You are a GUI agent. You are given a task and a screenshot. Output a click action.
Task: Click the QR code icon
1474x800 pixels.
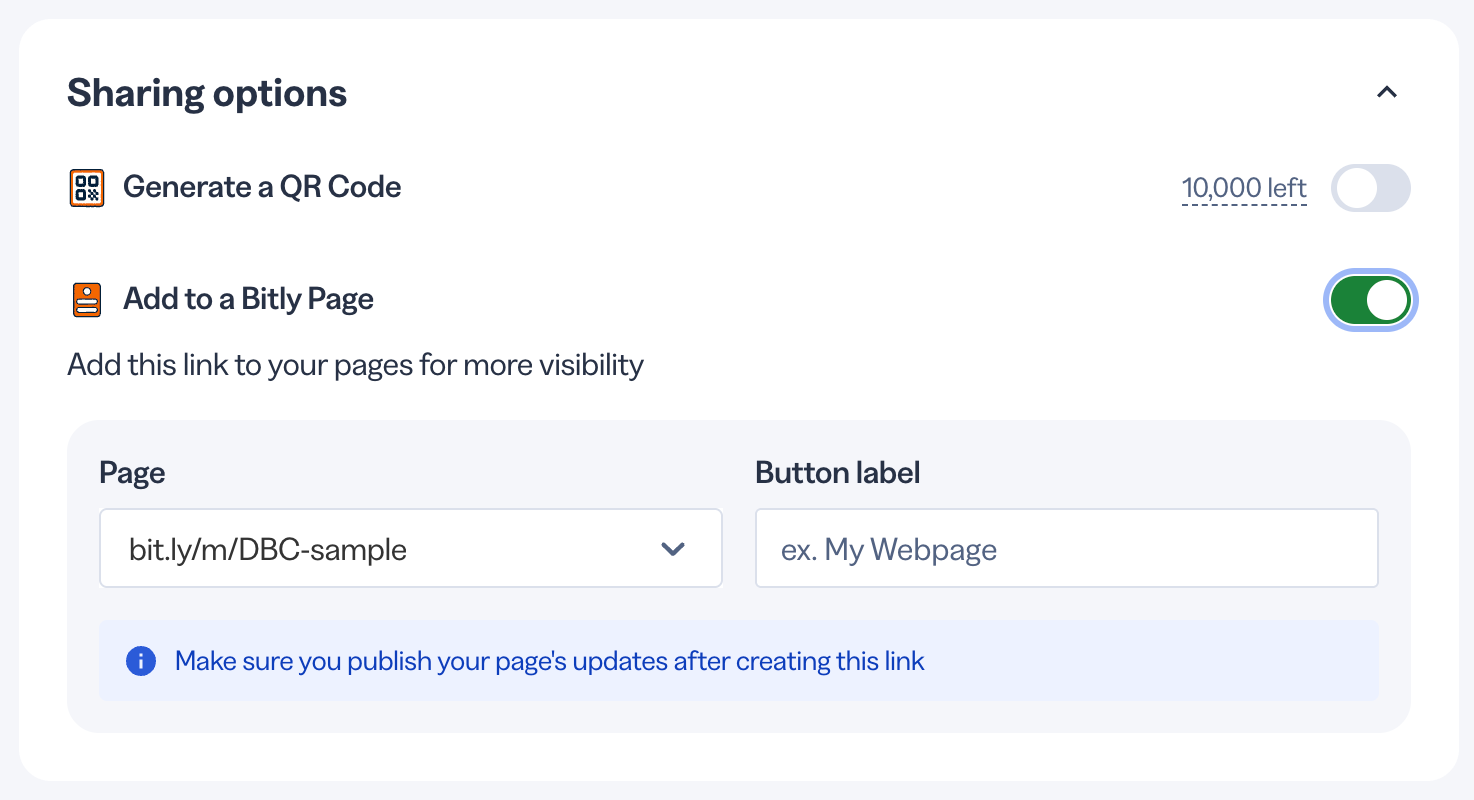click(x=87, y=188)
